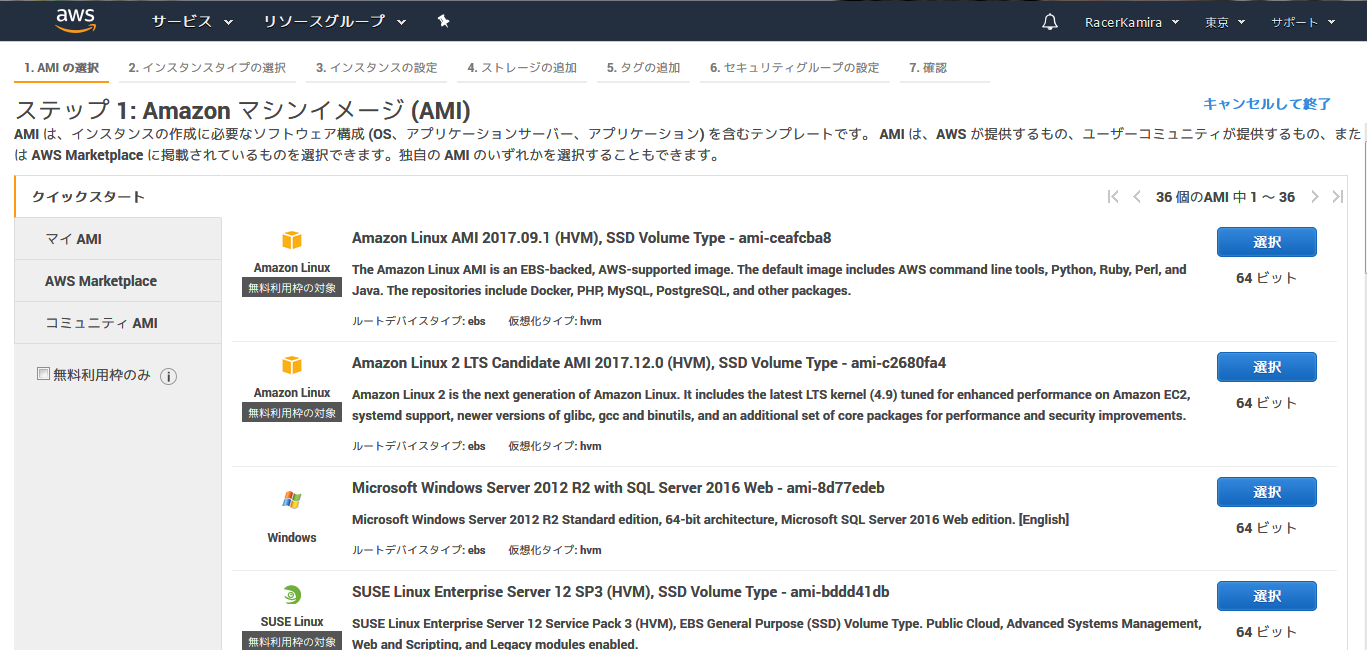The image size is (1367, 650).
Task: Click 選択 for SUSE Linux Enterprise Server 12
Action: (x=1267, y=596)
